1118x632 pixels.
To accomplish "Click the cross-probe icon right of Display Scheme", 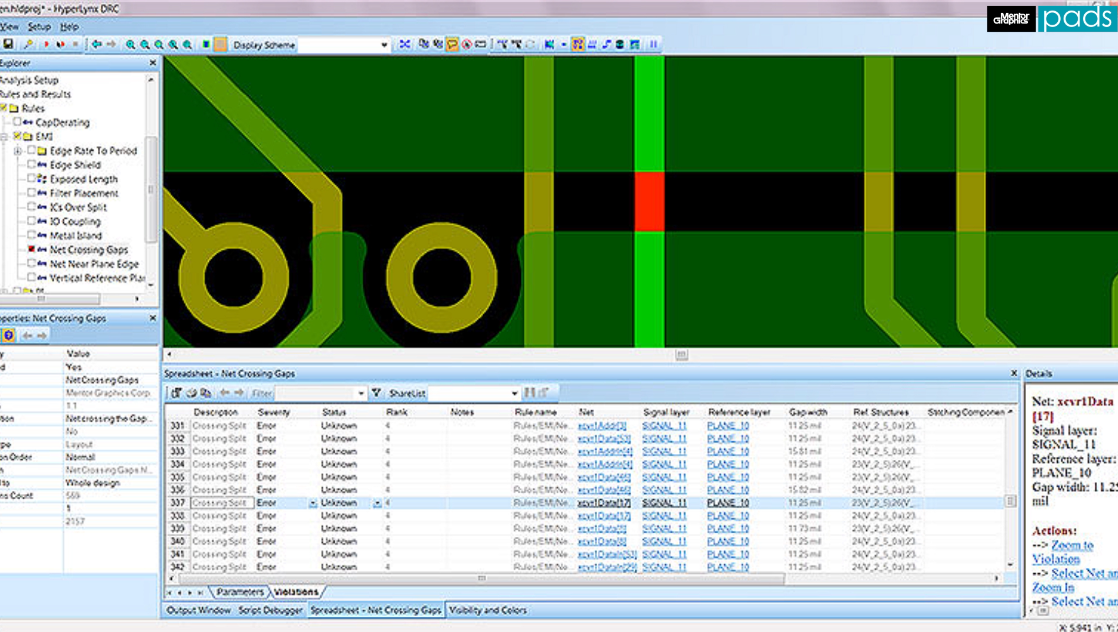I will [404, 44].
